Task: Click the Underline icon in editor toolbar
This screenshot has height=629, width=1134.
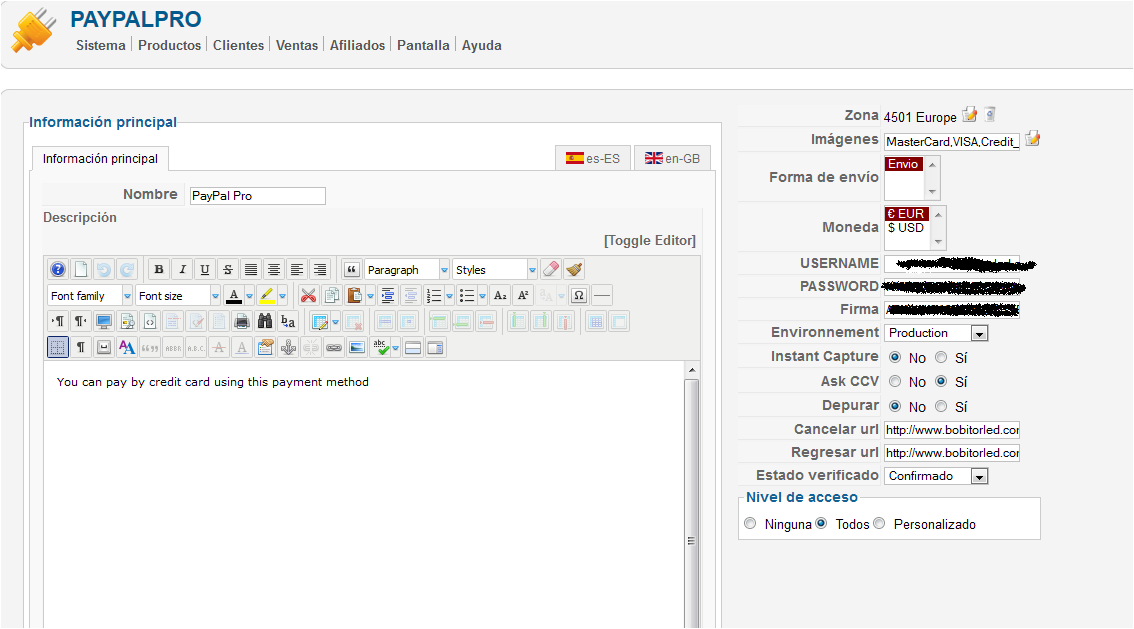Action: tap(204, 270)
